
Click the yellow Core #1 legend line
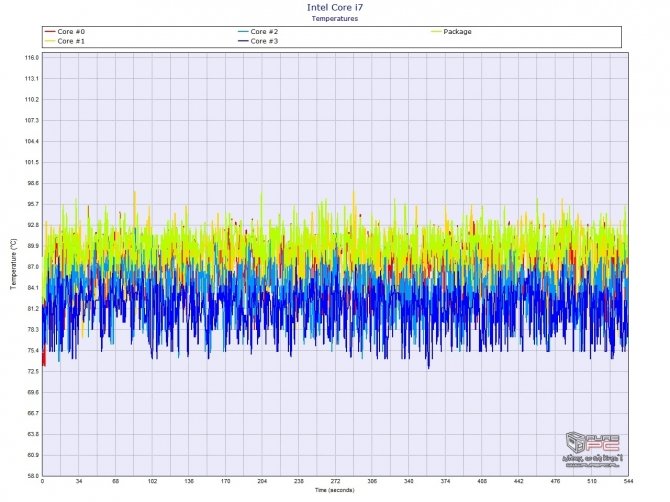click(50, 41)
